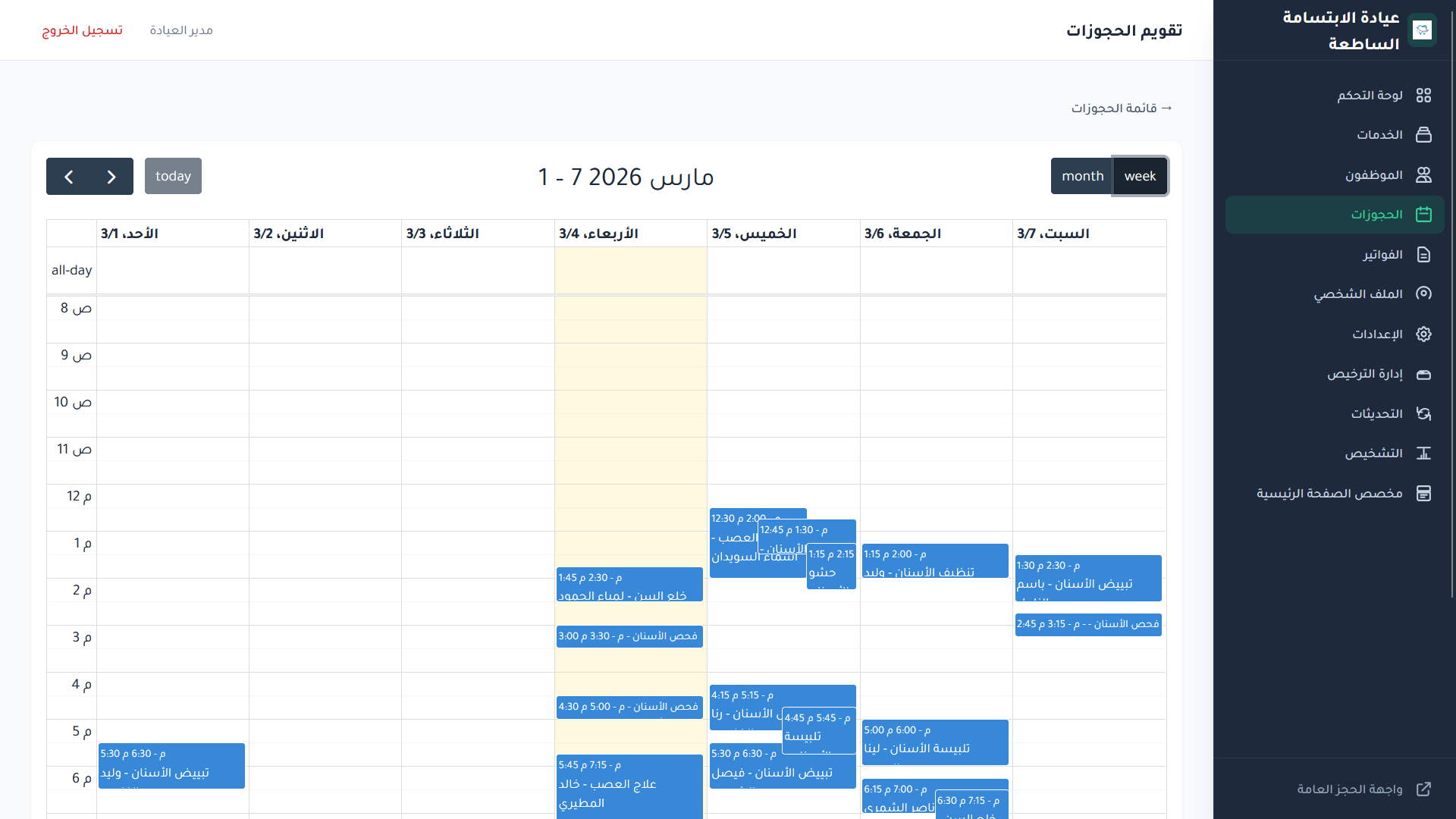The image size is (1456, 819).
Task: Open the 3:00 Wednesday dental checkup event
Action: [x=629, y=636]
